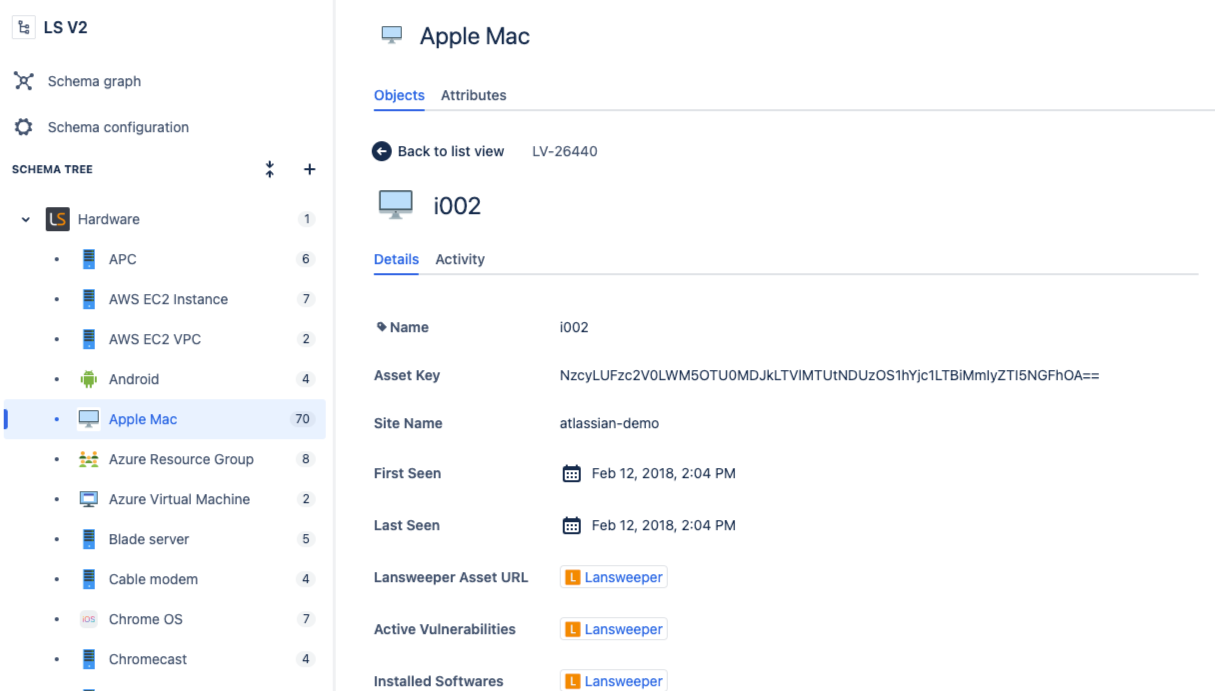Viewport: 1215px width, 691px height.
Task: Add new object type plus icon
Action: click(x=309, y=169)
